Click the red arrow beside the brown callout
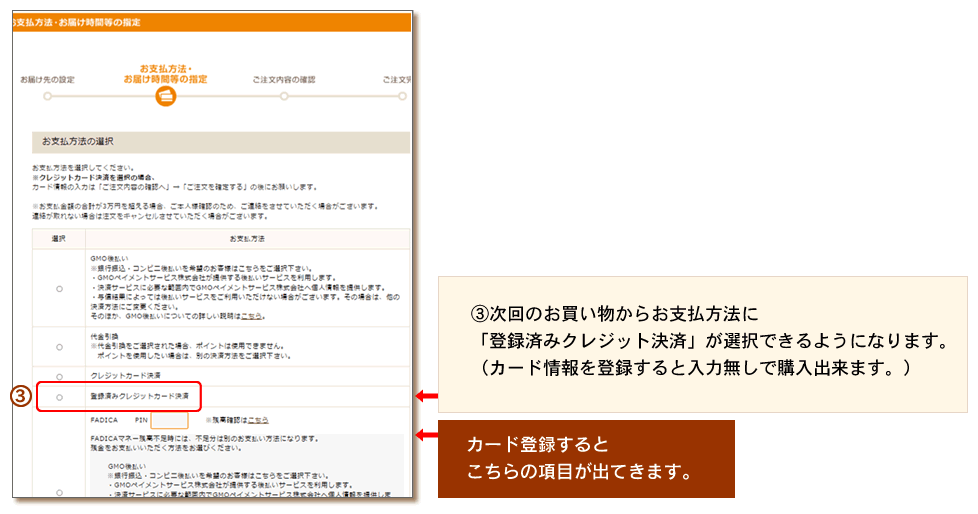 pos(426,435)
